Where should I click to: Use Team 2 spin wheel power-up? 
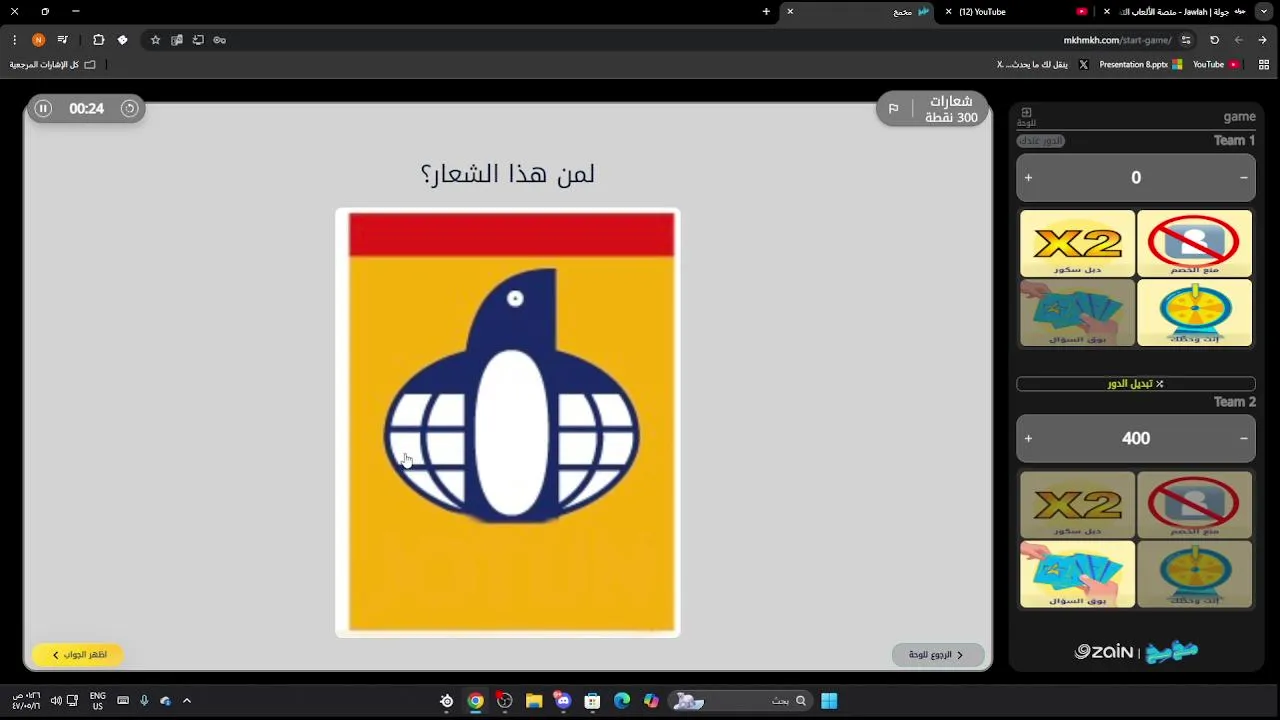click(1194, 574)
